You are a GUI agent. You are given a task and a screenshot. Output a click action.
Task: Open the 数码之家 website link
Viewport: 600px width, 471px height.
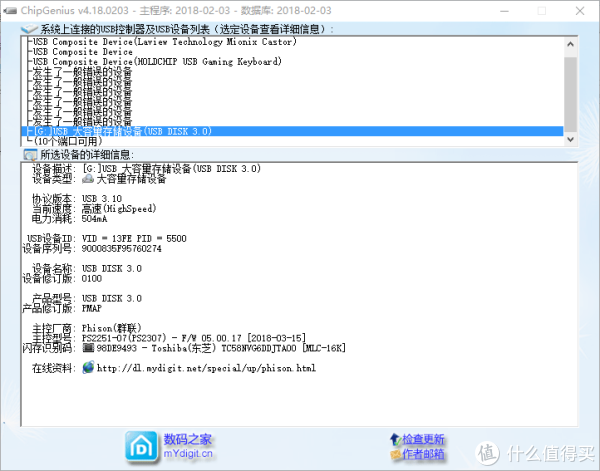(x=188, y=439)
